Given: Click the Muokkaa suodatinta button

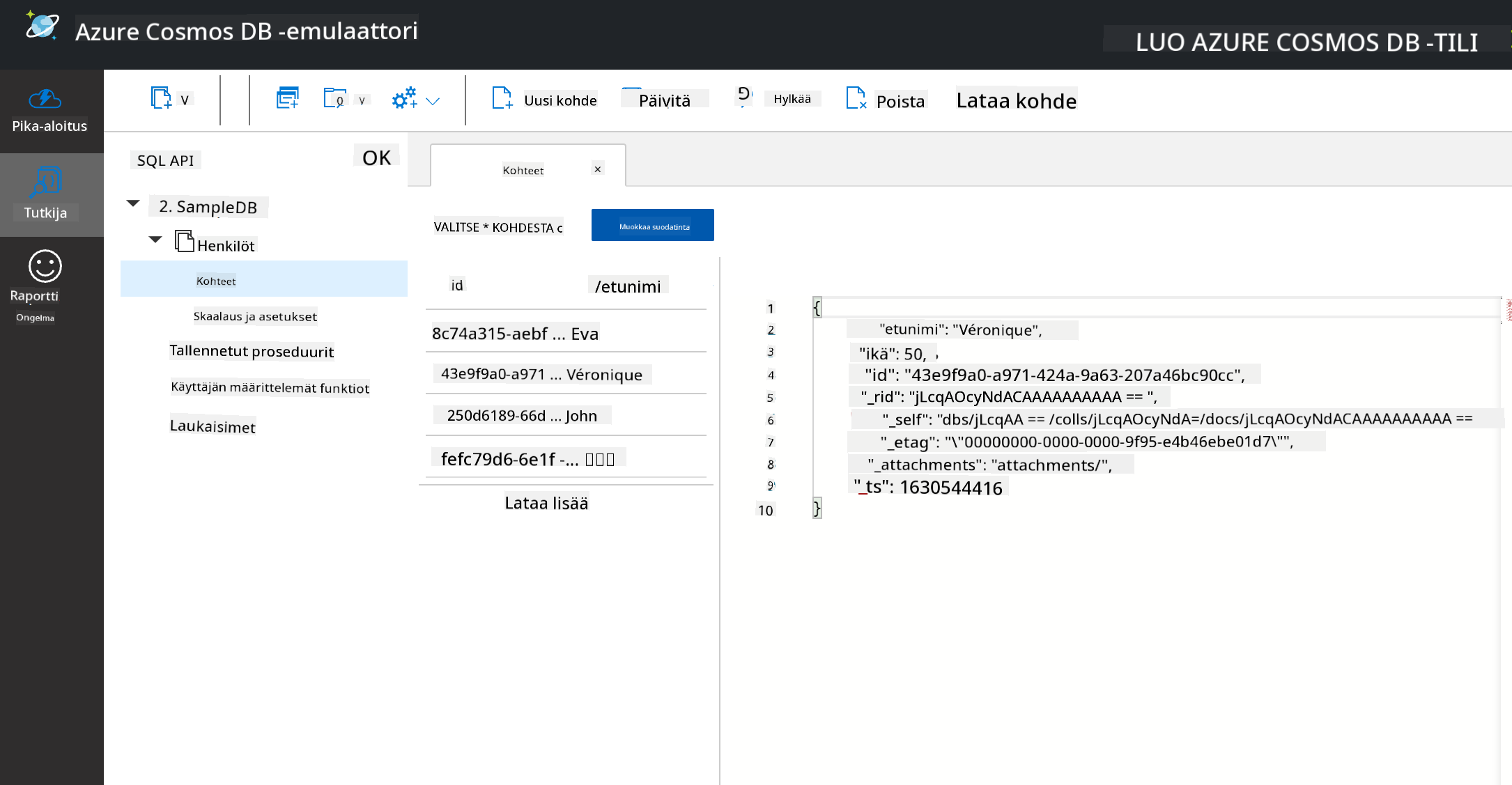Looking at the screenshot, I should pyautogui.click(x=653, y=225).
